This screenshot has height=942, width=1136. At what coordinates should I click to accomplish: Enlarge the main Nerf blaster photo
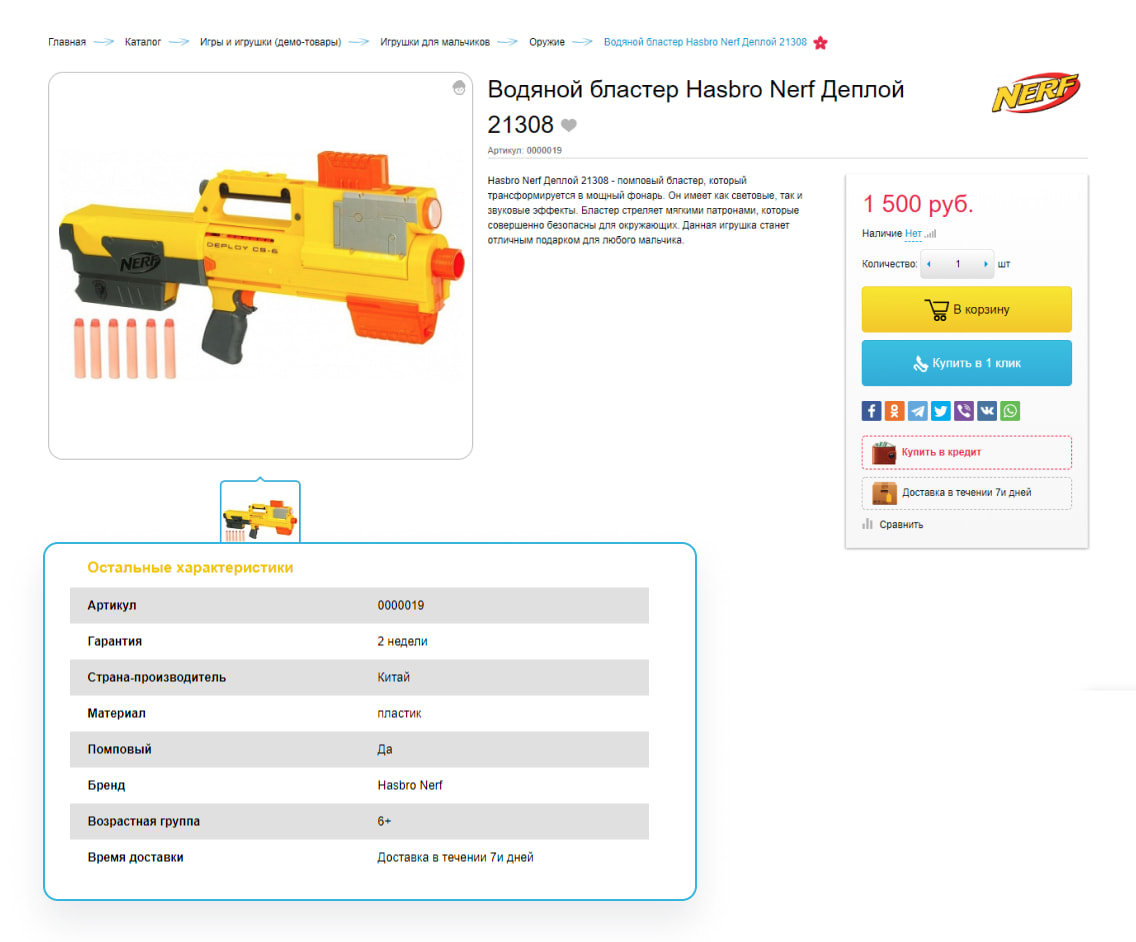coord(260,265)
